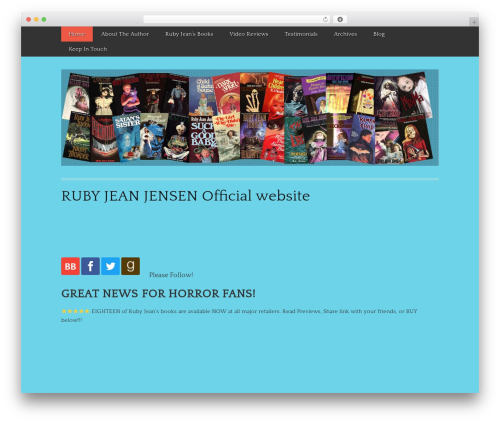This screenshot has width=500, height=423.
Task: Add a new browser tab with plus
Action: coord(474,22)
